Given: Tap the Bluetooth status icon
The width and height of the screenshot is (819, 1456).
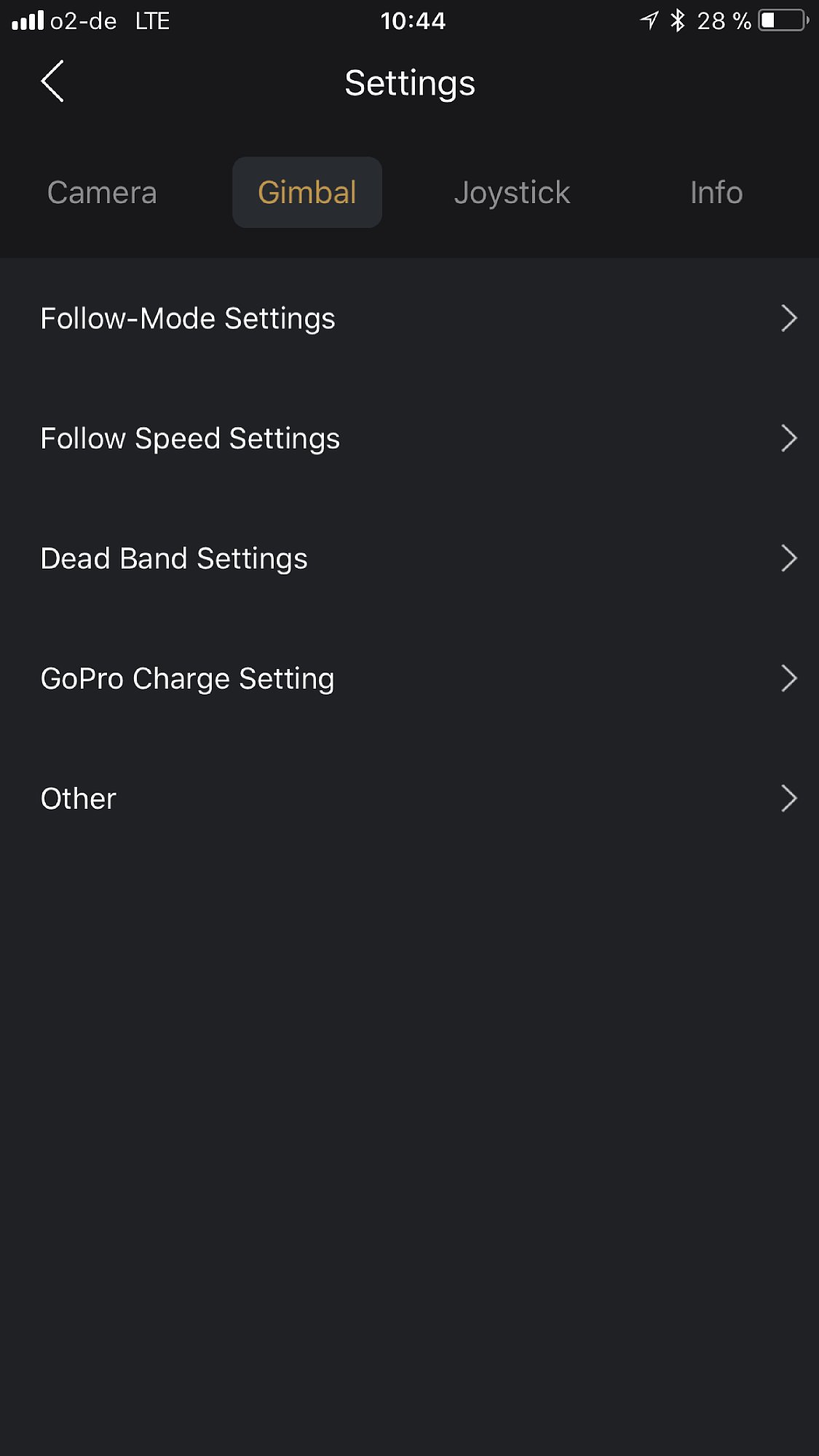Looking at the screenshot, I should (x=678, y=20).
